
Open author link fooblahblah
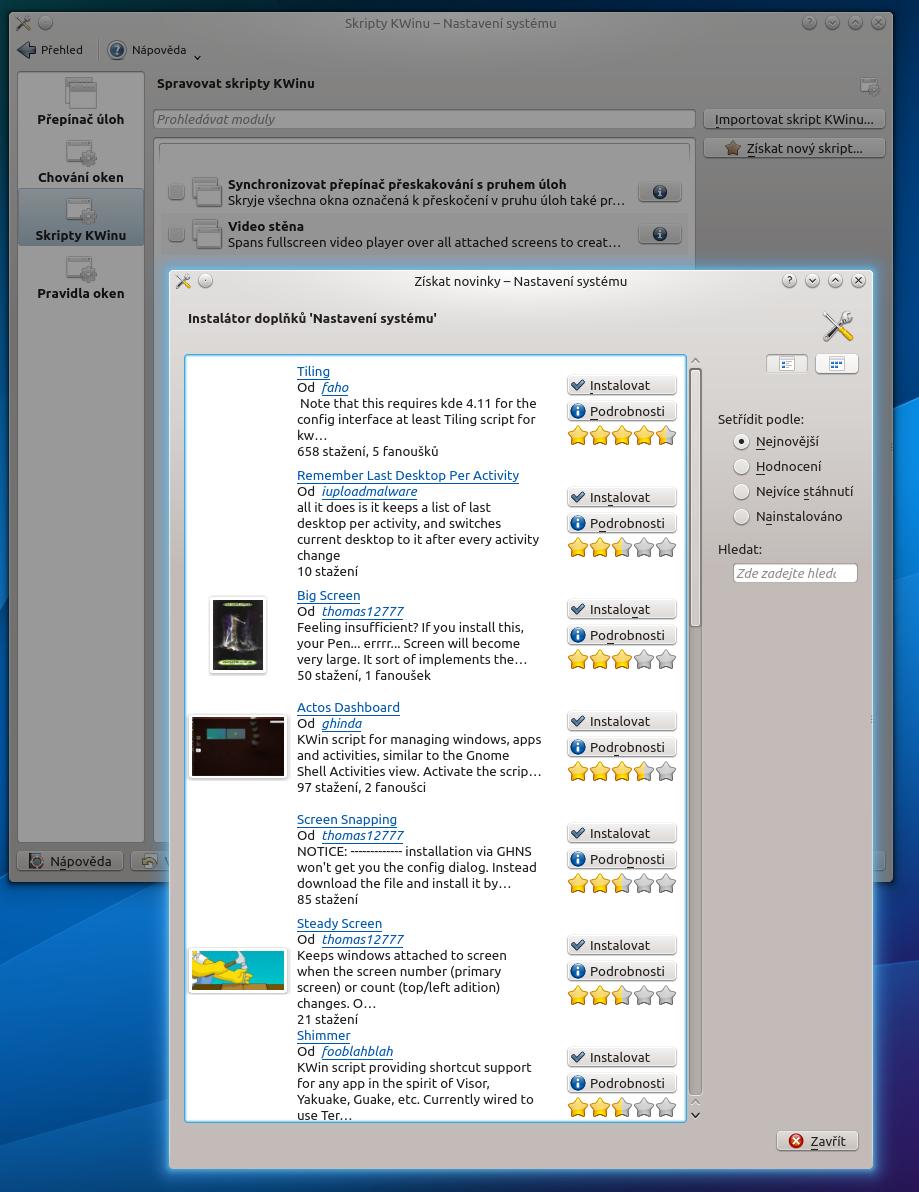point(357,1051)
